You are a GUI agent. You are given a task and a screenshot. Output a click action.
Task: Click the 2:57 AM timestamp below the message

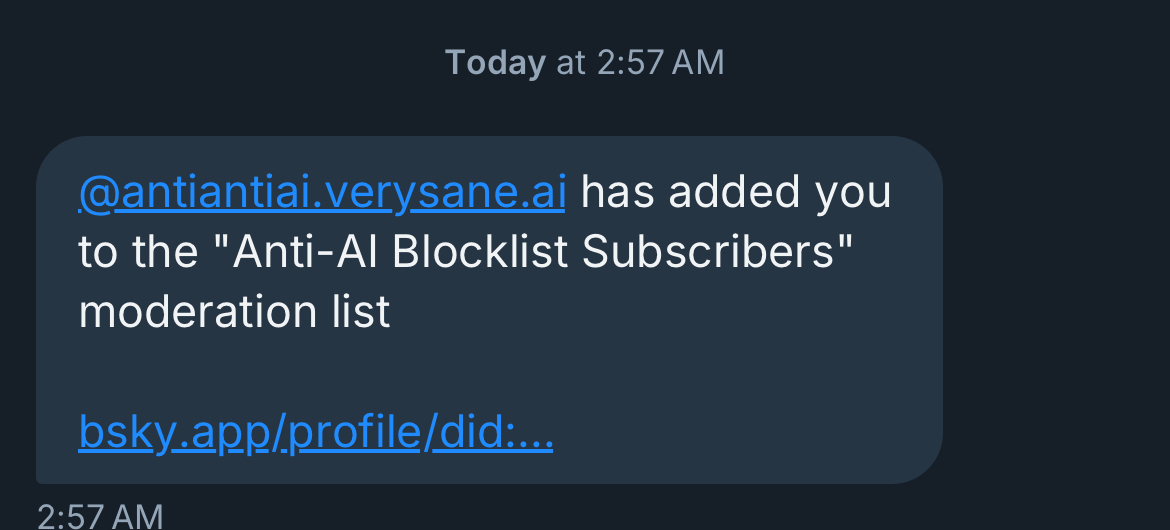(99, 516)
